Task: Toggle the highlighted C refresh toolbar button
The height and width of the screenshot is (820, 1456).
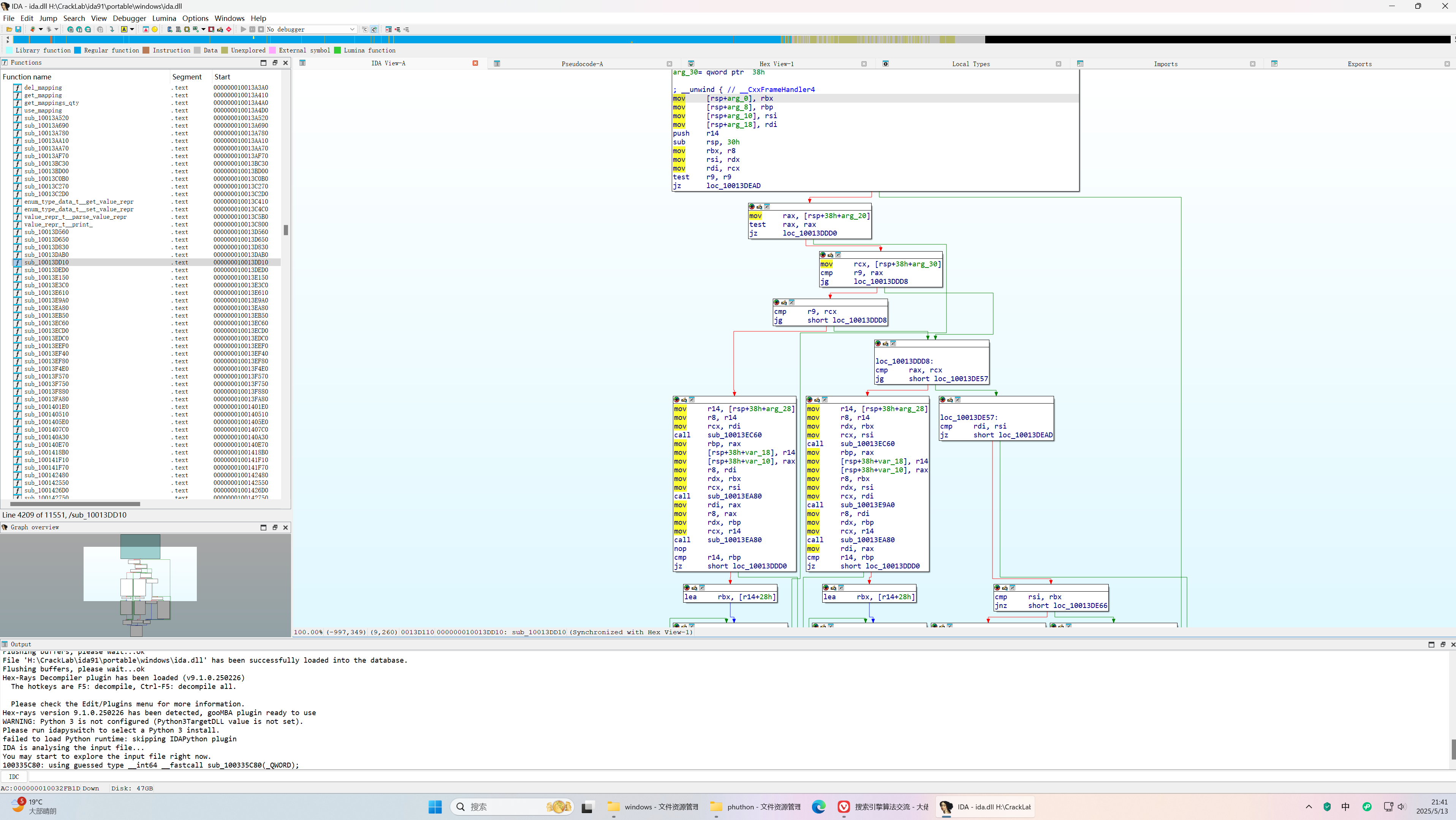Action: pos(374,29)
